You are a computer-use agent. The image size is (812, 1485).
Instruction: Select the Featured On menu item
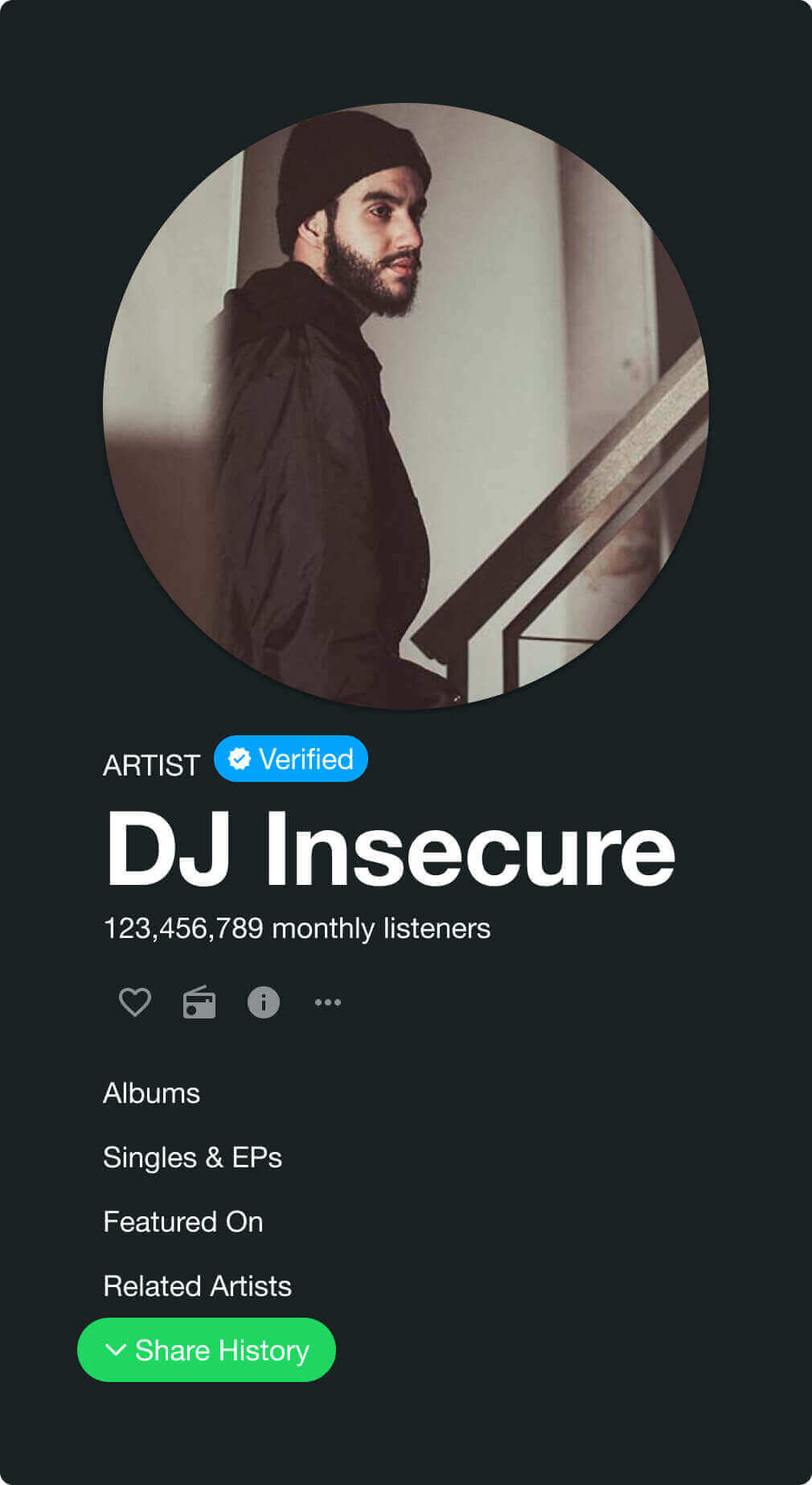[x=183, y=1222]
